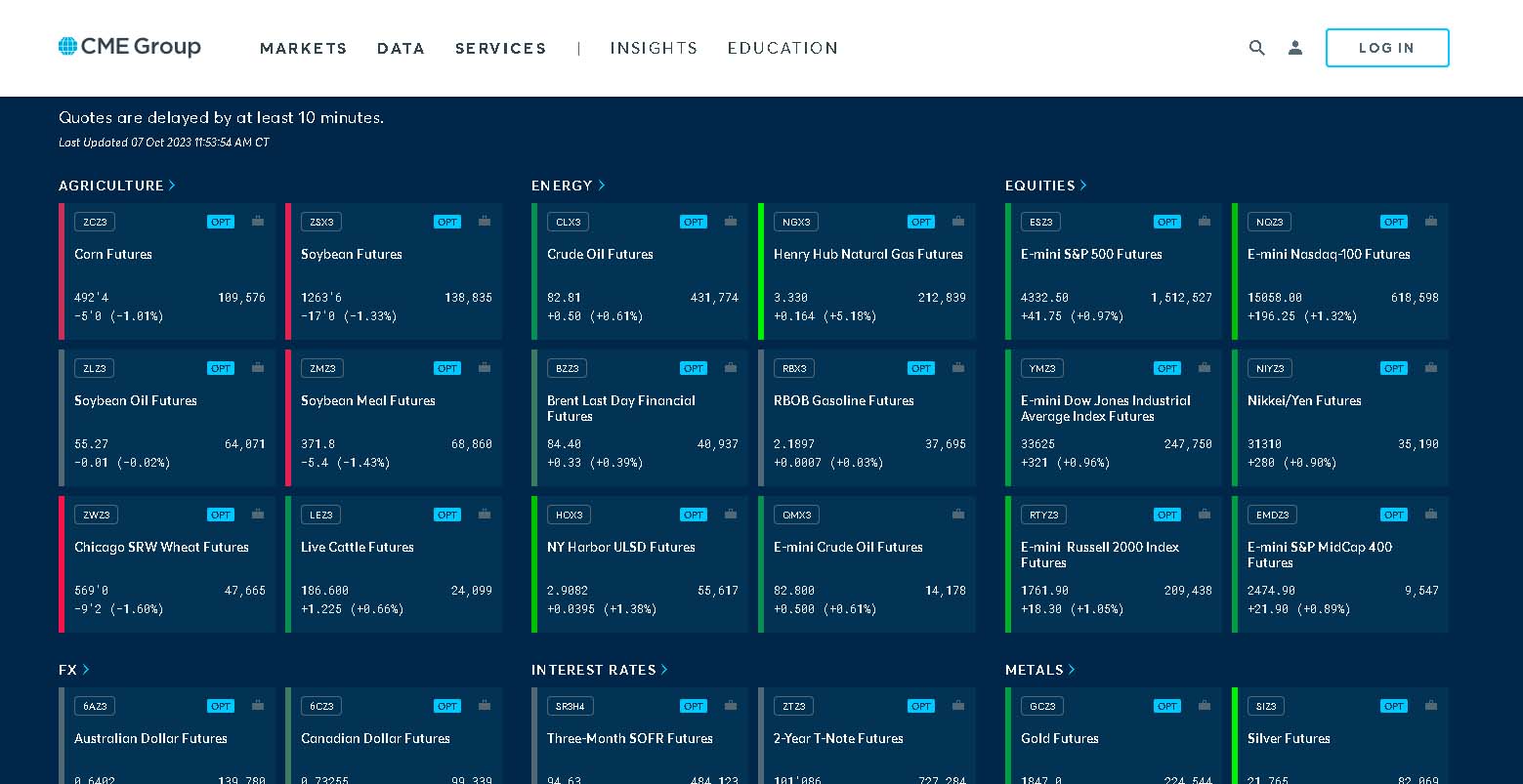Click briefcase icon on Henry Hub Natural Gas card
This screenshot has height=784, width=1523.
click(x=958, y=222)
